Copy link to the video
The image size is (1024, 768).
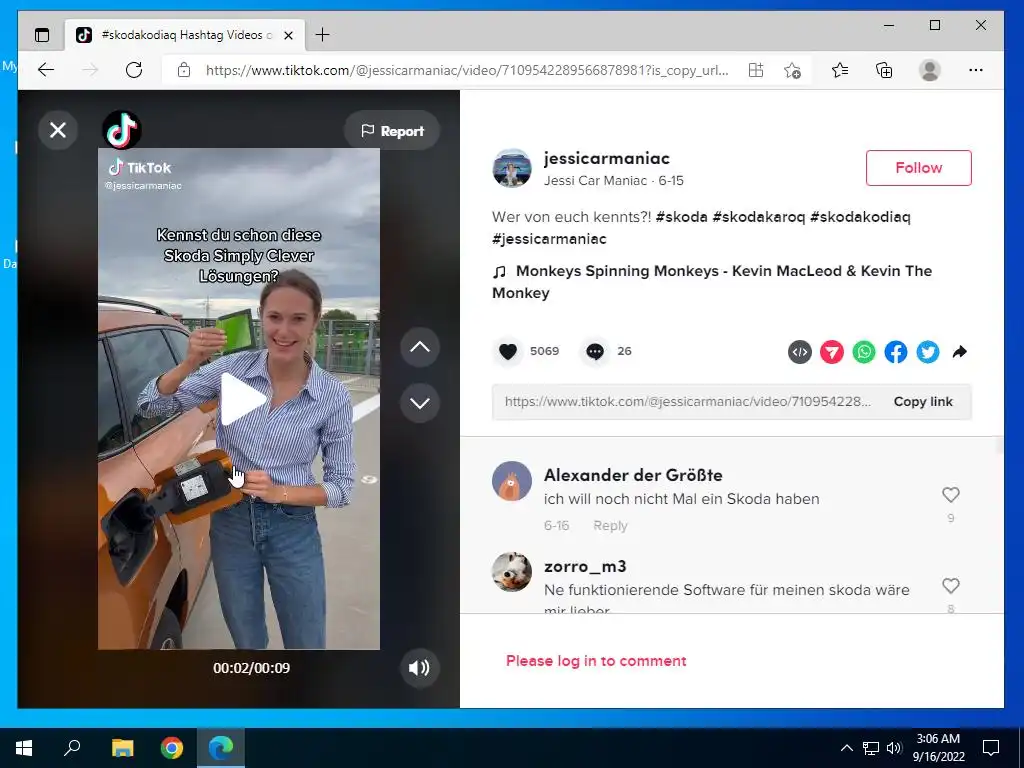[923, 402]
